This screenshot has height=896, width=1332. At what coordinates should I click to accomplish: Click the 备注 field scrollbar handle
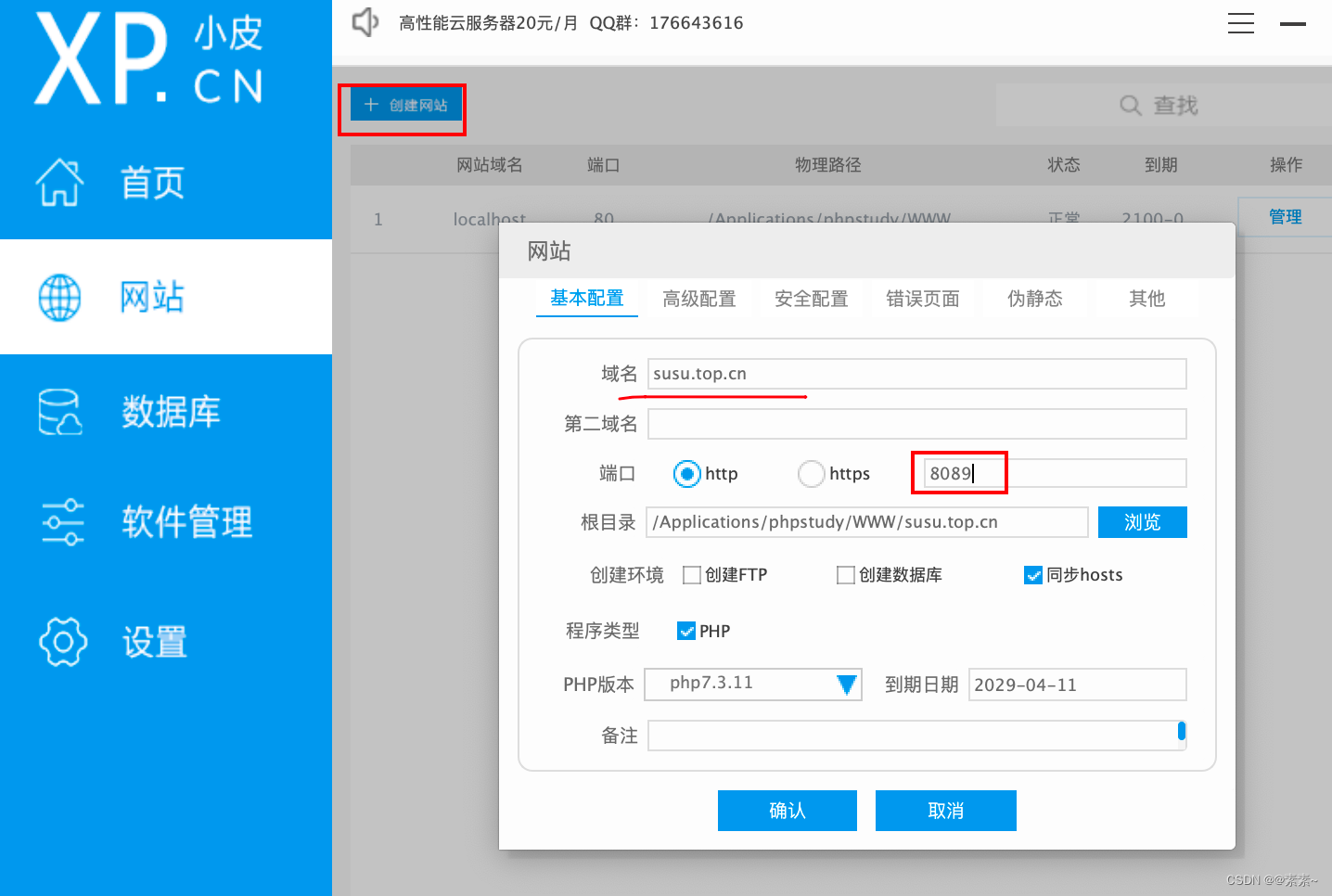coord(1182,731)
